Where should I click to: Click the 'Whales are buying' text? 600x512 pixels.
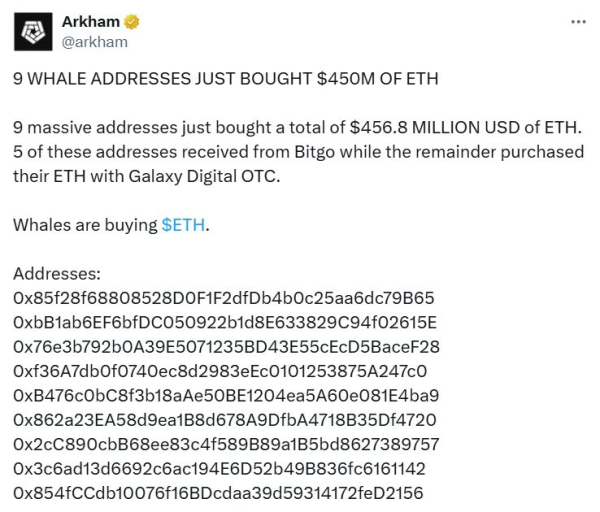pos(85,225)
